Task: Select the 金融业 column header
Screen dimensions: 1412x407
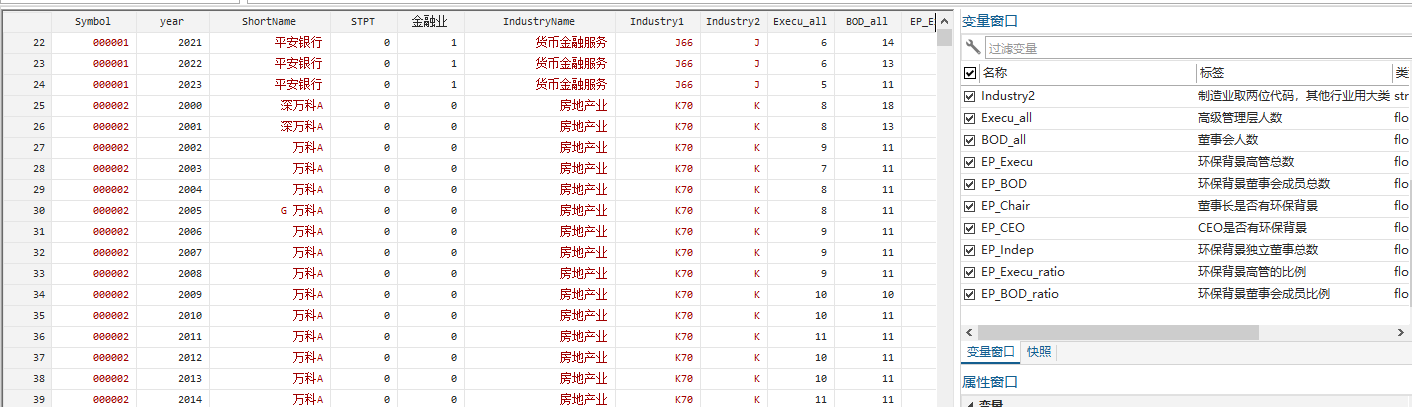Action: point(430,21)
